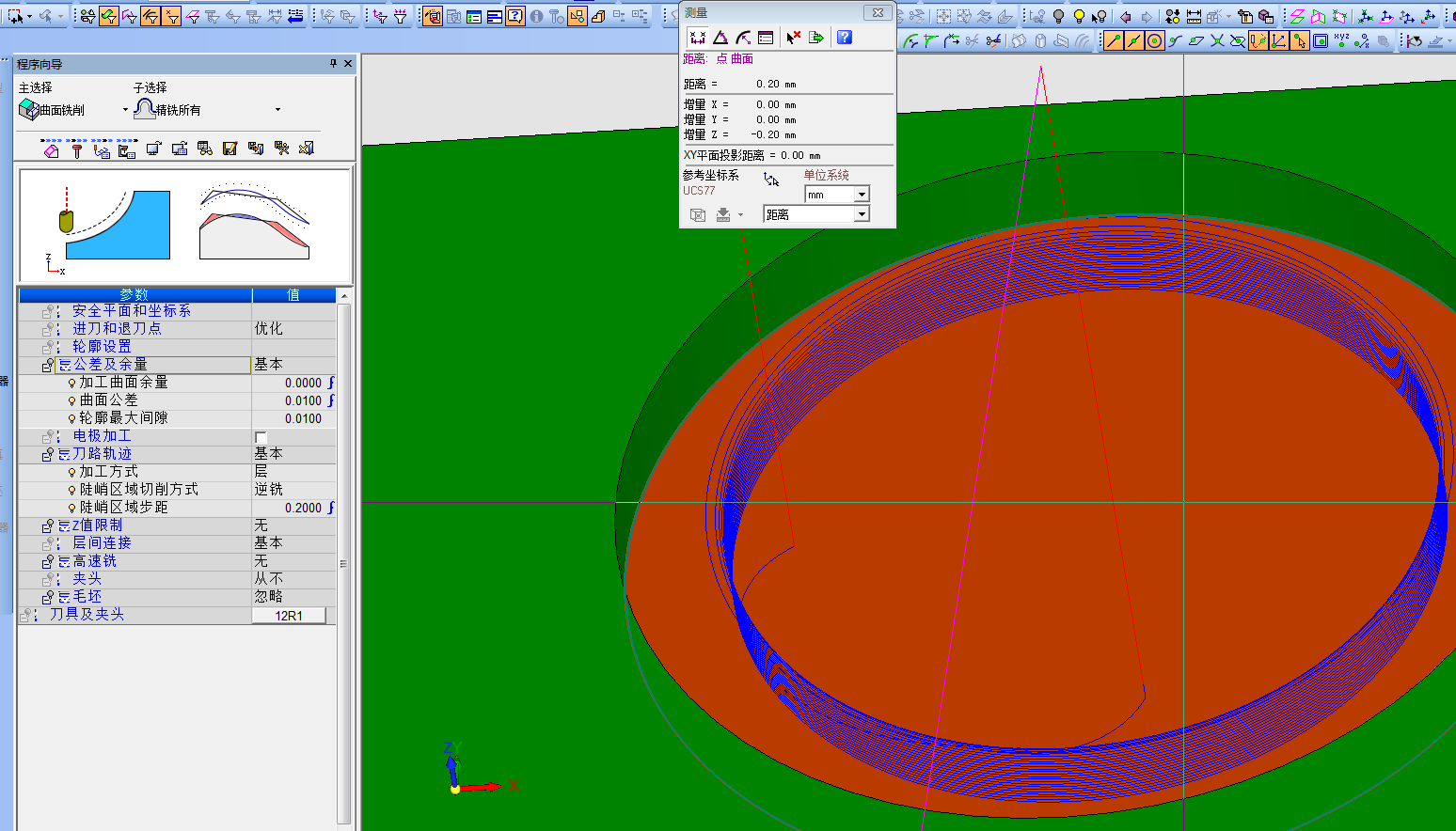Image resolution: width=1456 pixels, height=831 pixels.
Task: Expand the 高速铣 parameter group
Action: [47, 562]
